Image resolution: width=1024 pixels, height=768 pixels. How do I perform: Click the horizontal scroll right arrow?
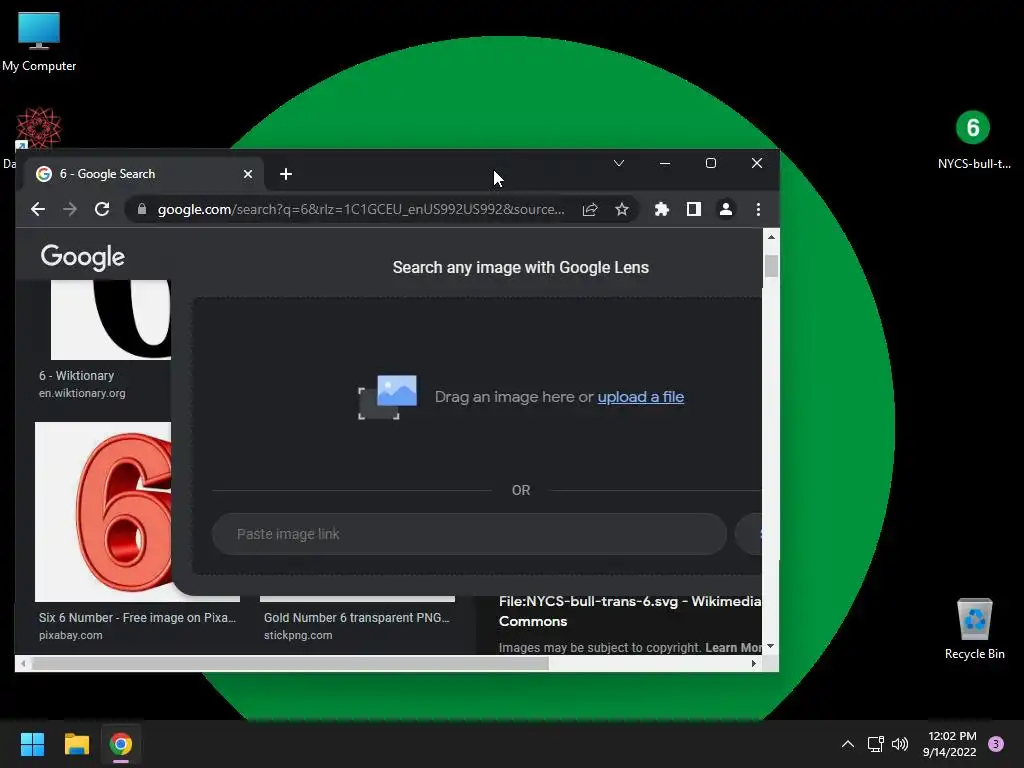[x=754, y=664]
